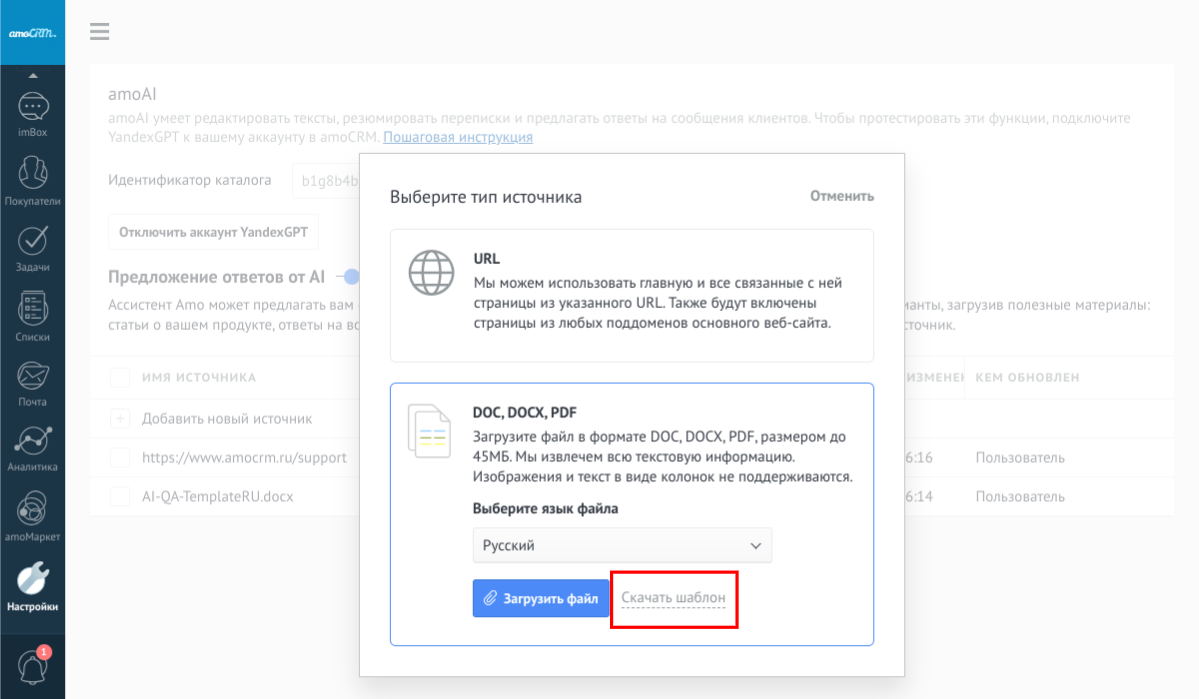The width and height of the screenshot is (1199, 699).
Task: Select the URL source type option
Action: click(x=631, y=295)
